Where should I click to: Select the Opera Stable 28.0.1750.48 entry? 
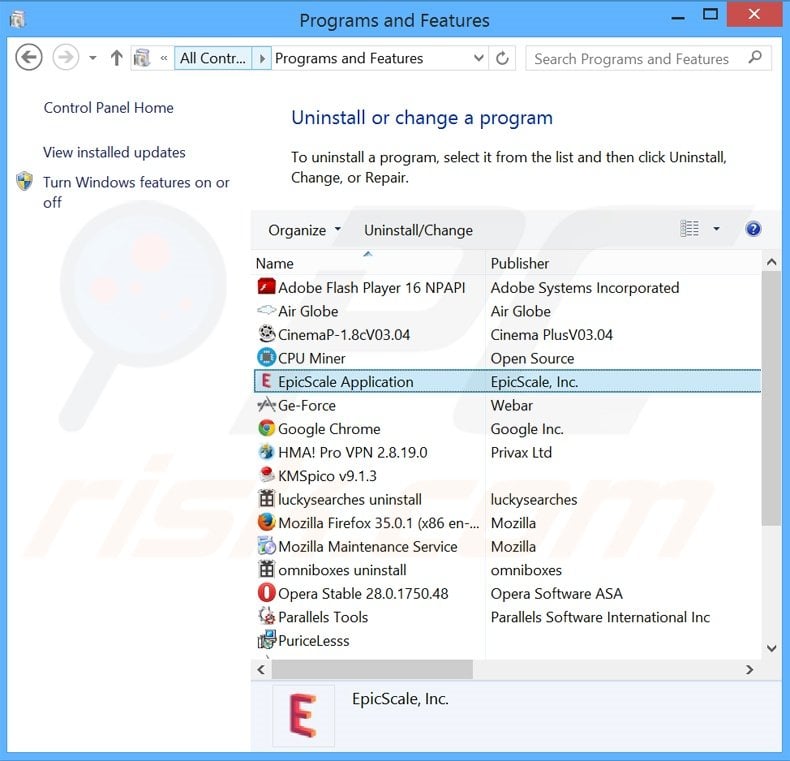[x=363, y=594]
